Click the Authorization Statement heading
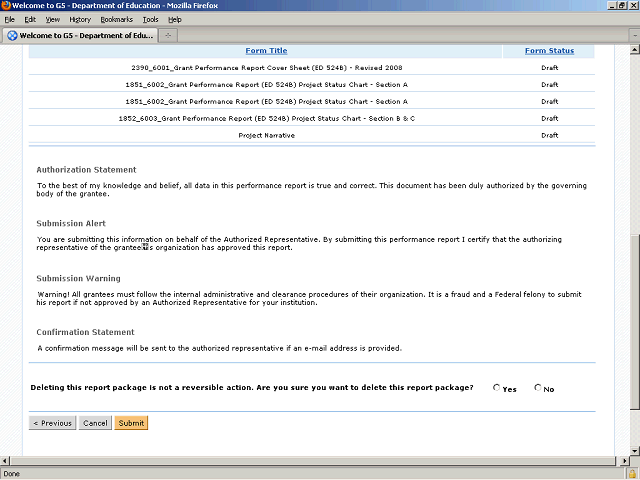Screen dimensions: 640x480 click(86, 170)
